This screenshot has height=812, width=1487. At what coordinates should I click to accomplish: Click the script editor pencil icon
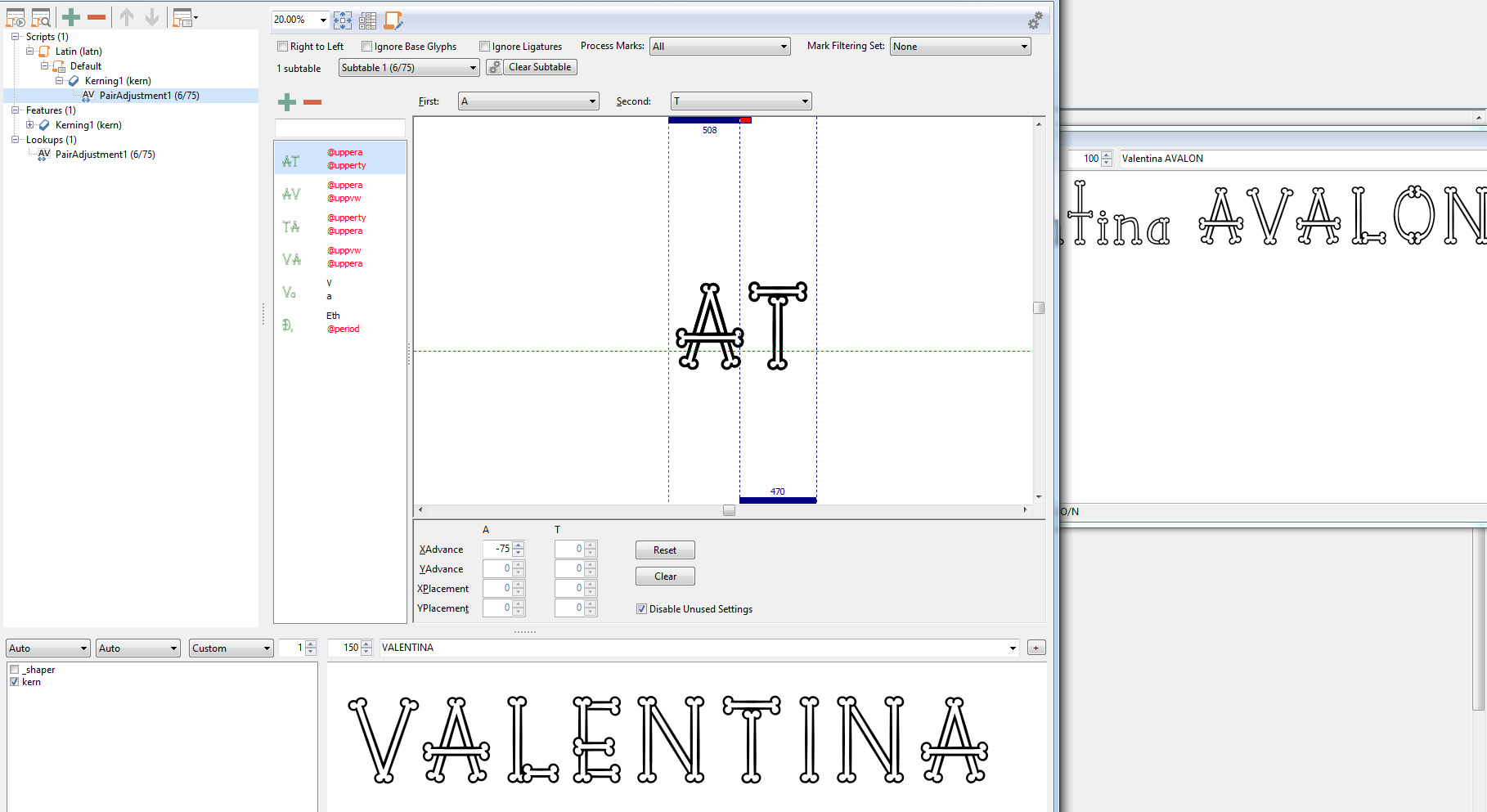pyautogui.click(x=393, y=20)
